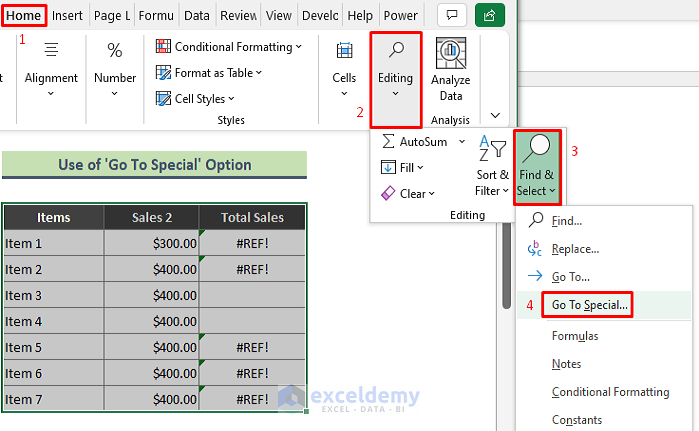Select the #REF! cell in Item 6 row
This screenshot has height=431, width=699.
click(252, 373)
